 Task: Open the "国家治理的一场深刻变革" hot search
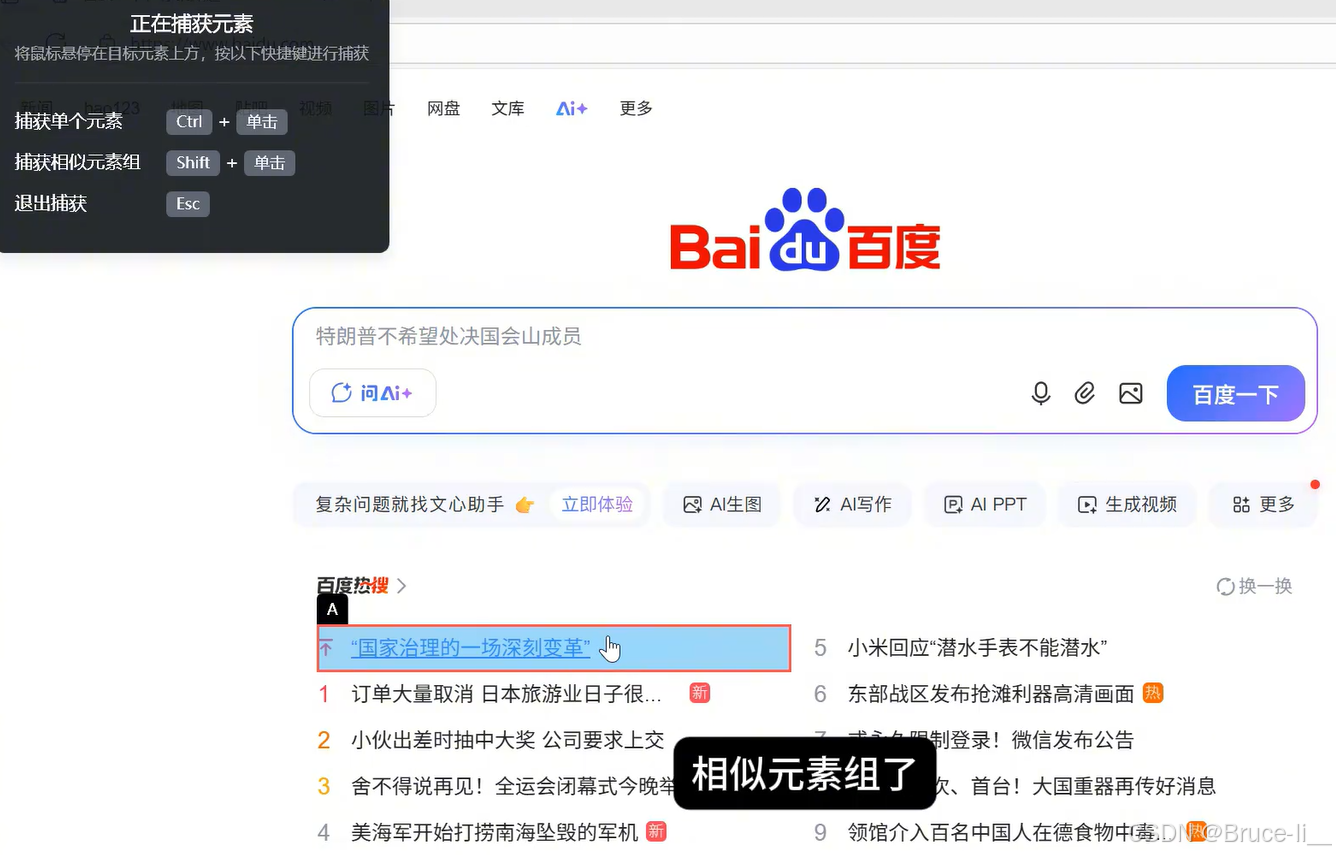[x=471, y=648]
